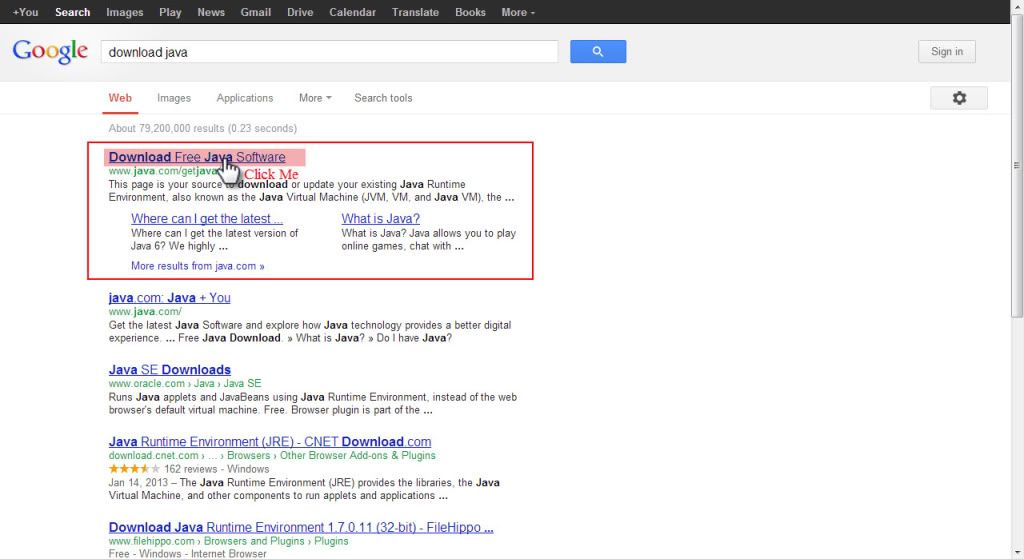Open Translate from the top bar
Screen dimensions: 1024x559
tap(415, 12)
